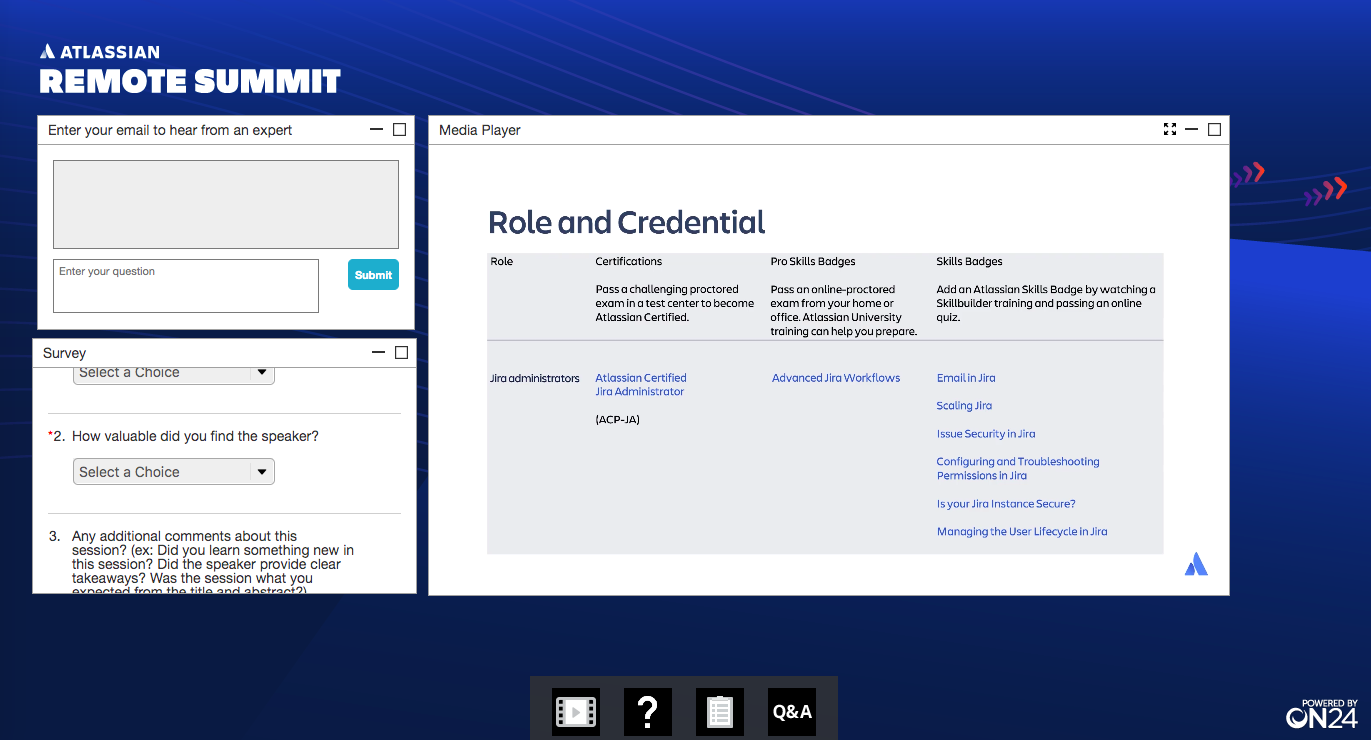The height and width of the screenshot is (740, 1371).
Task: Open the Scaling Jira link
Action: coord(964,406)
